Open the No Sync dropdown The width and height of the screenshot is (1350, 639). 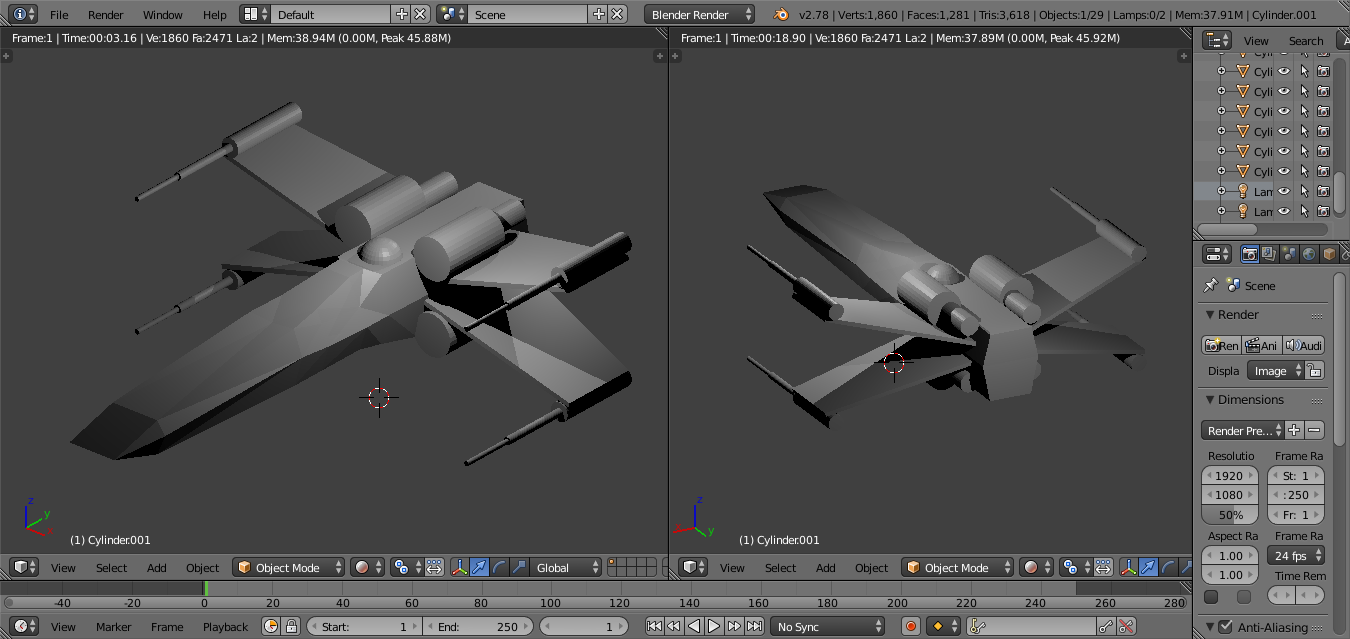[x=828, y=626]
